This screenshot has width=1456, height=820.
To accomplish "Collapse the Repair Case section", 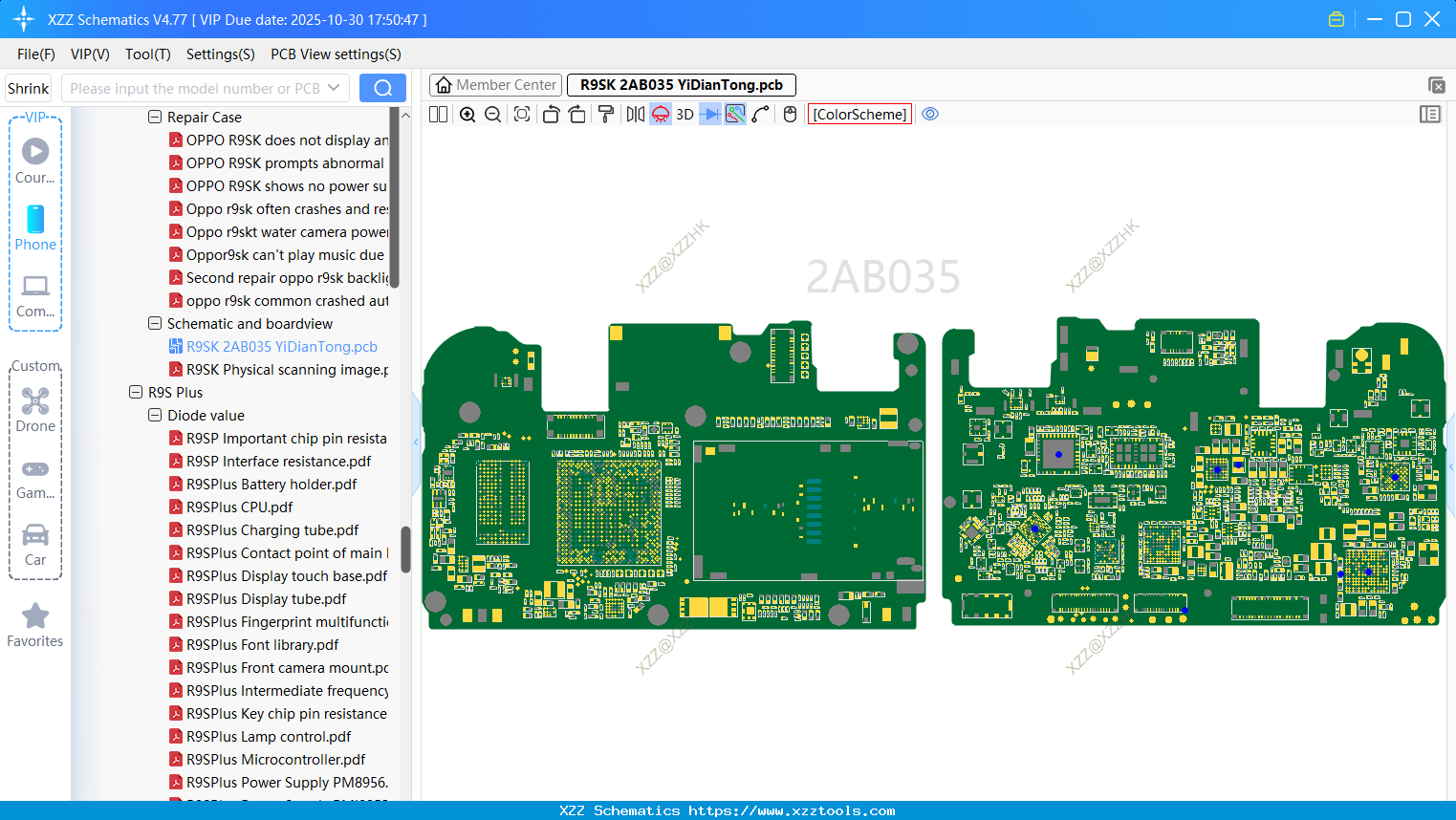I will point(154,117).
